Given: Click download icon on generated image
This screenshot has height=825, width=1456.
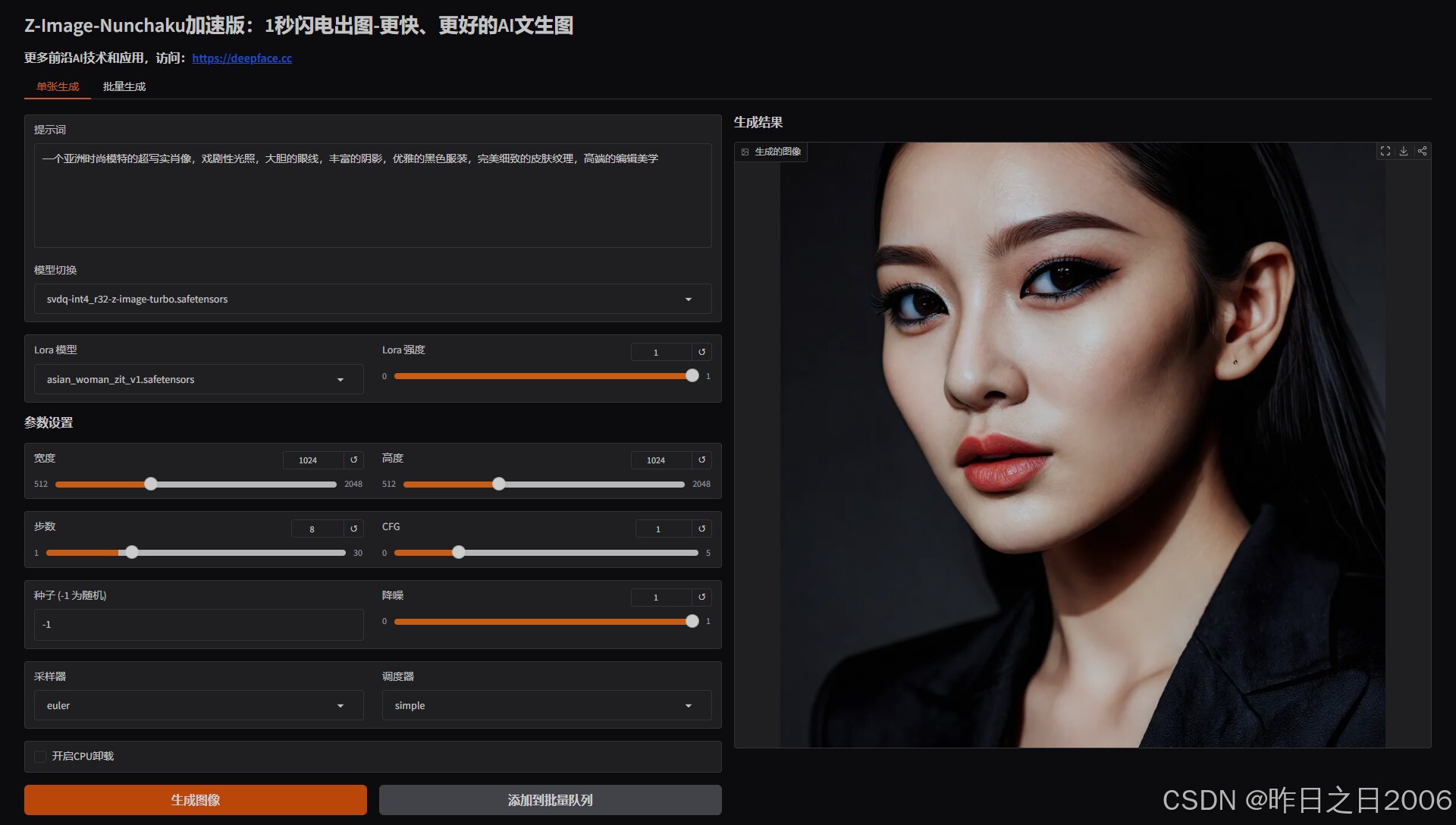Looking at the screenshot, I should 1404,152.
